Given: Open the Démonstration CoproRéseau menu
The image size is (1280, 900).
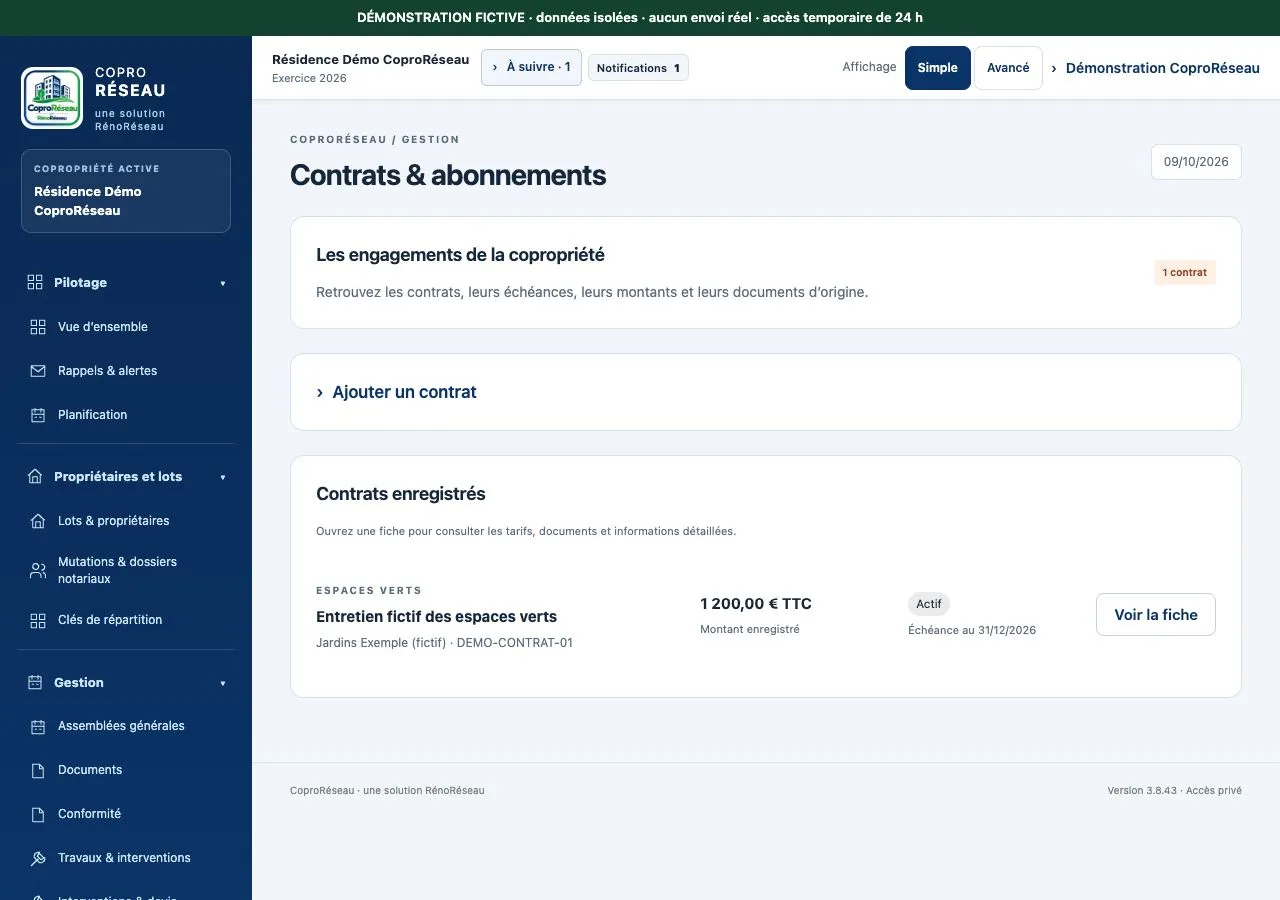Looking at the screenshot, I should (x=1155, y=68).
